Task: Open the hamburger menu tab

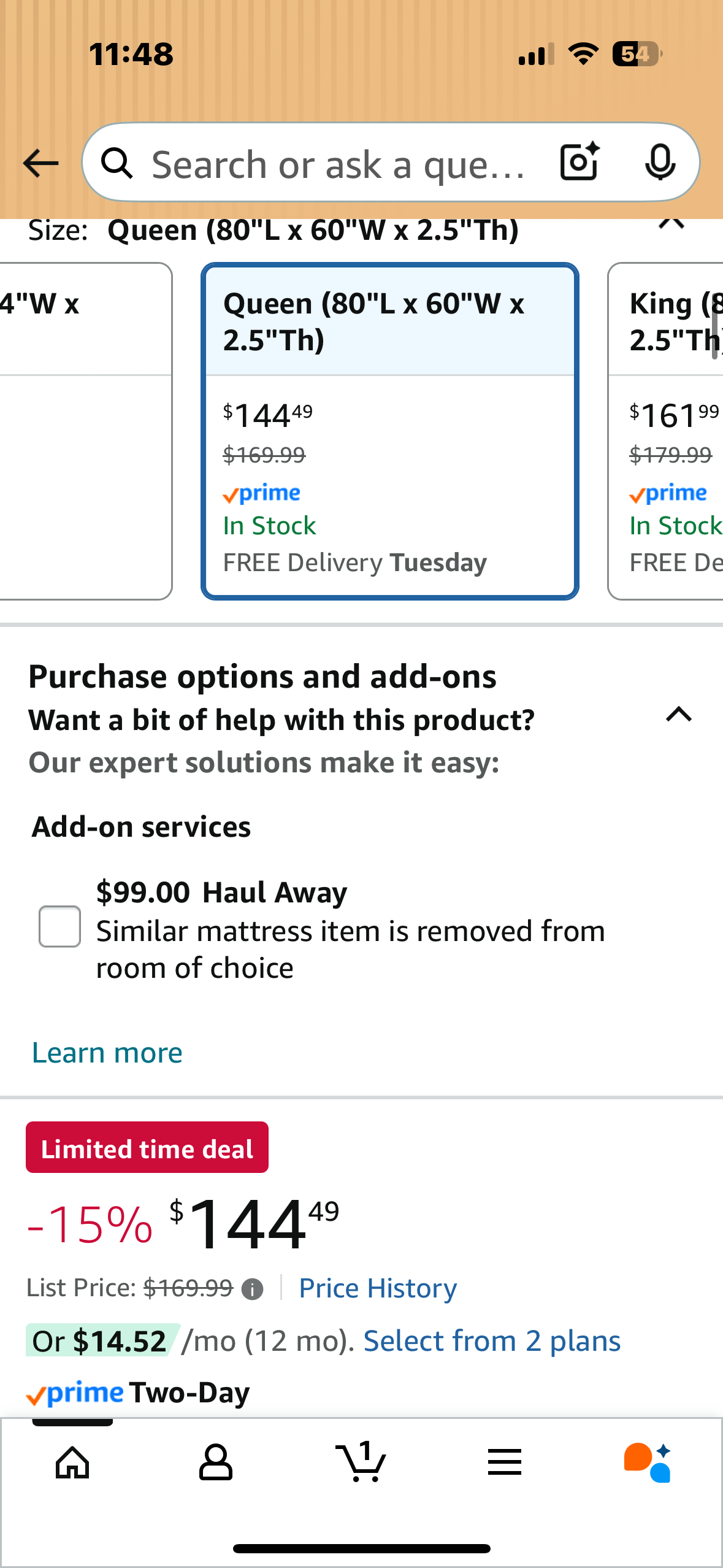Action: 505,1462
